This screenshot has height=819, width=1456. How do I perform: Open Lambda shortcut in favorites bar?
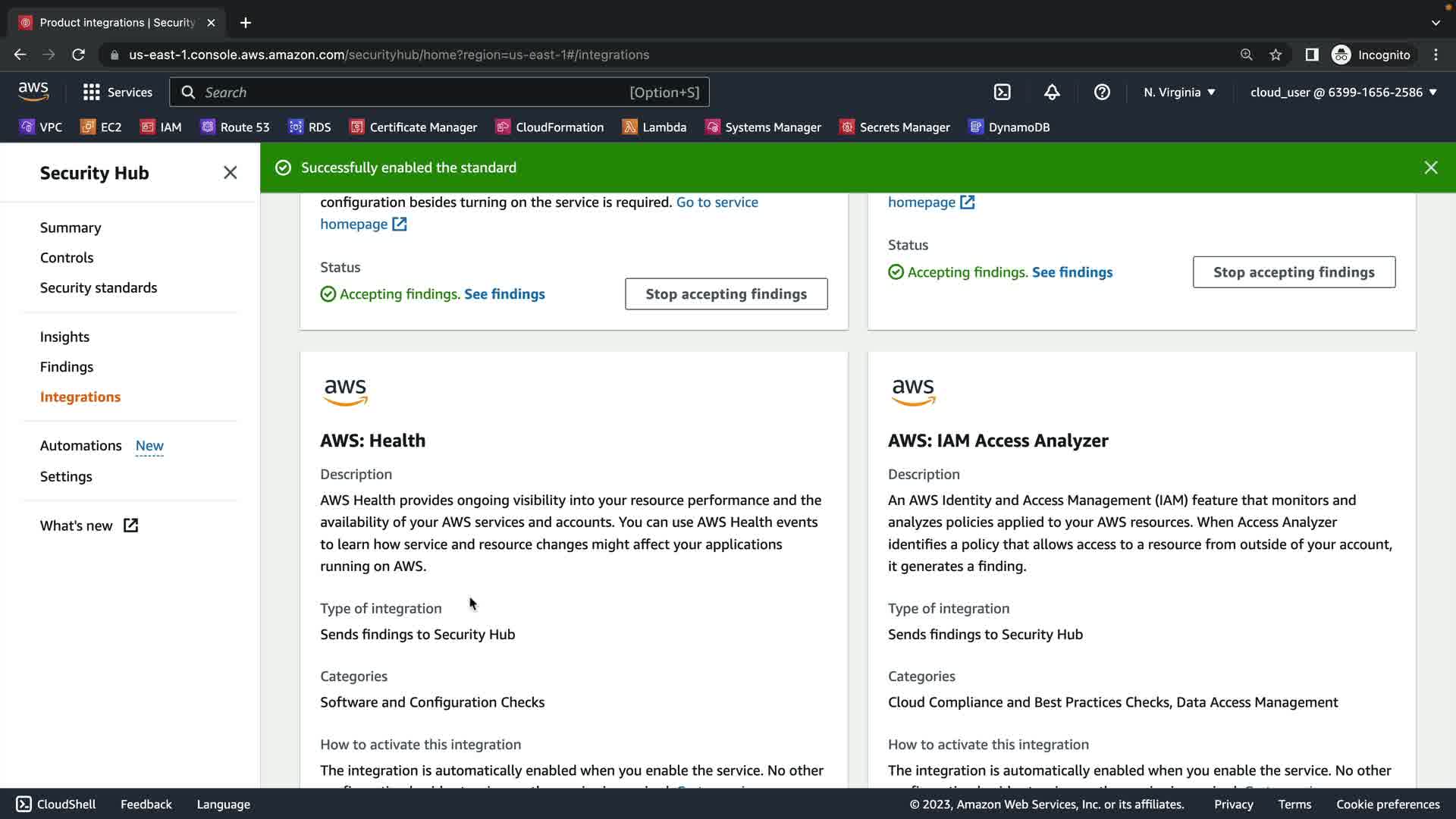654,127
